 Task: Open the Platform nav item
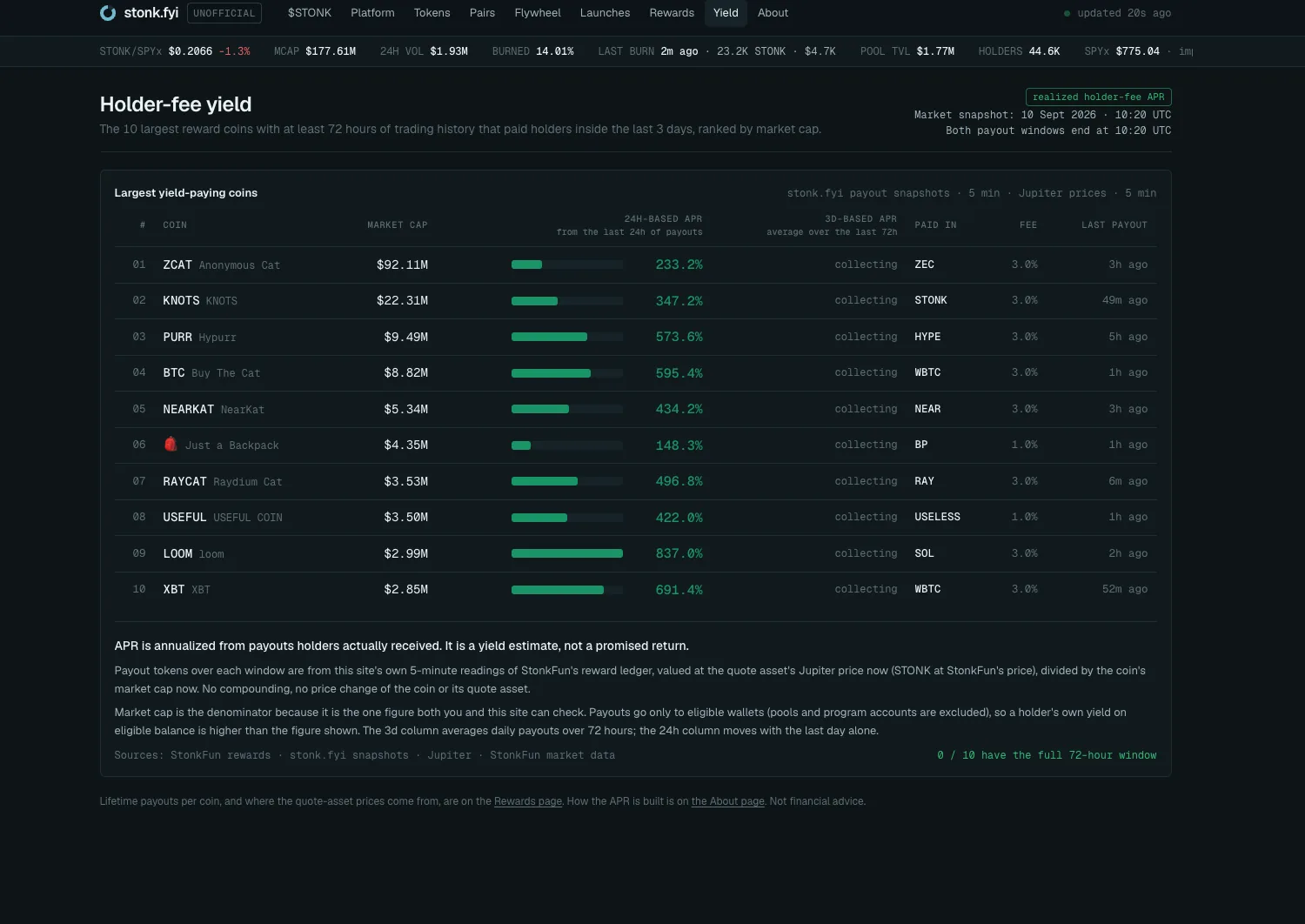(x=372, y=13)
